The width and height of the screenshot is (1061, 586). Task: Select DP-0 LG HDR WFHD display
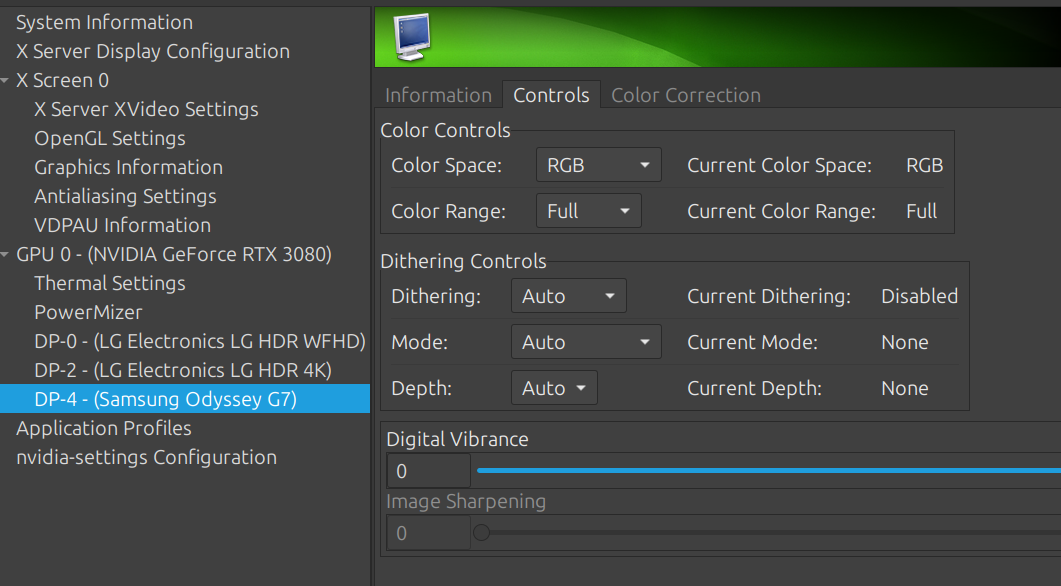tap(200, 342)
